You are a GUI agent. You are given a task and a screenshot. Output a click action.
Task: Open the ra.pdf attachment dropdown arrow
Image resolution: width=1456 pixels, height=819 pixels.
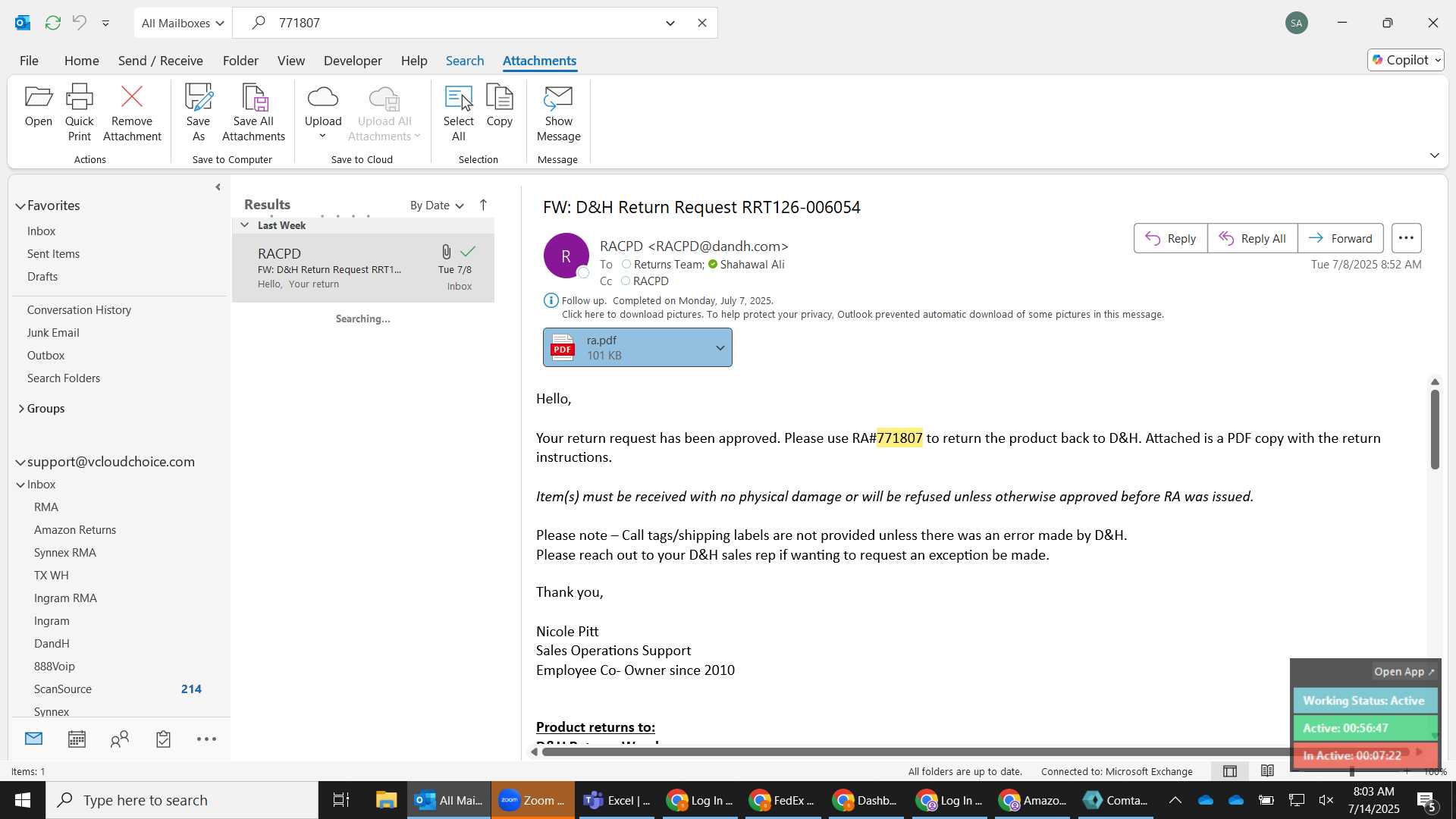pos(720,348)
